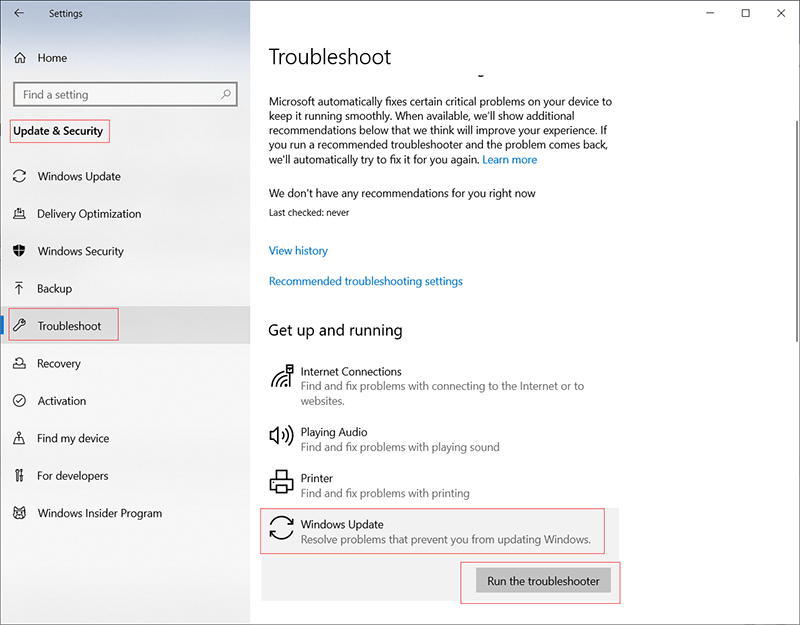
Task: Select Internet Connections troubleshooter
Action: point(440,386)
